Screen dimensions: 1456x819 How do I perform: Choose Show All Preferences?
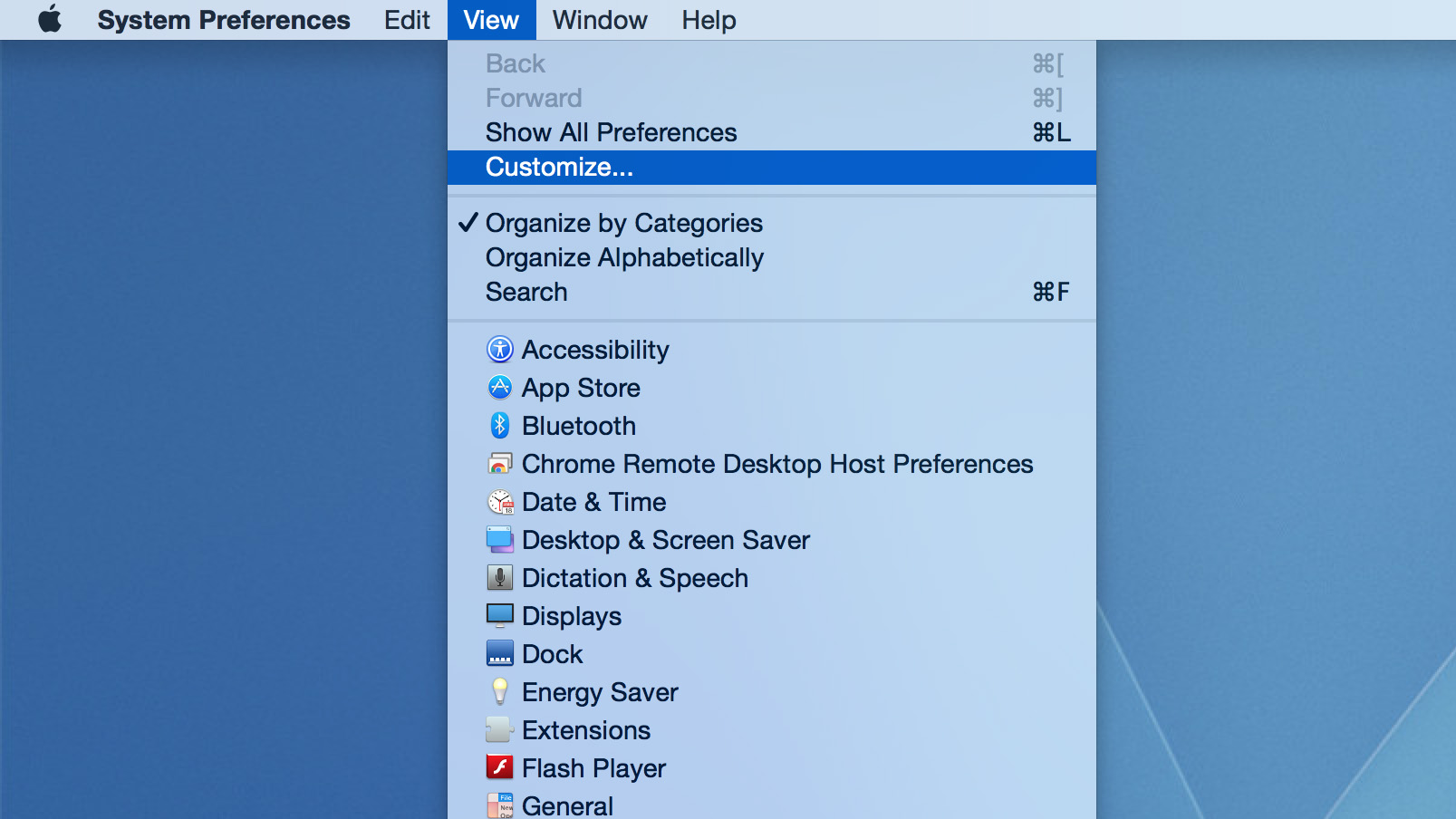(x=772, y=132)
